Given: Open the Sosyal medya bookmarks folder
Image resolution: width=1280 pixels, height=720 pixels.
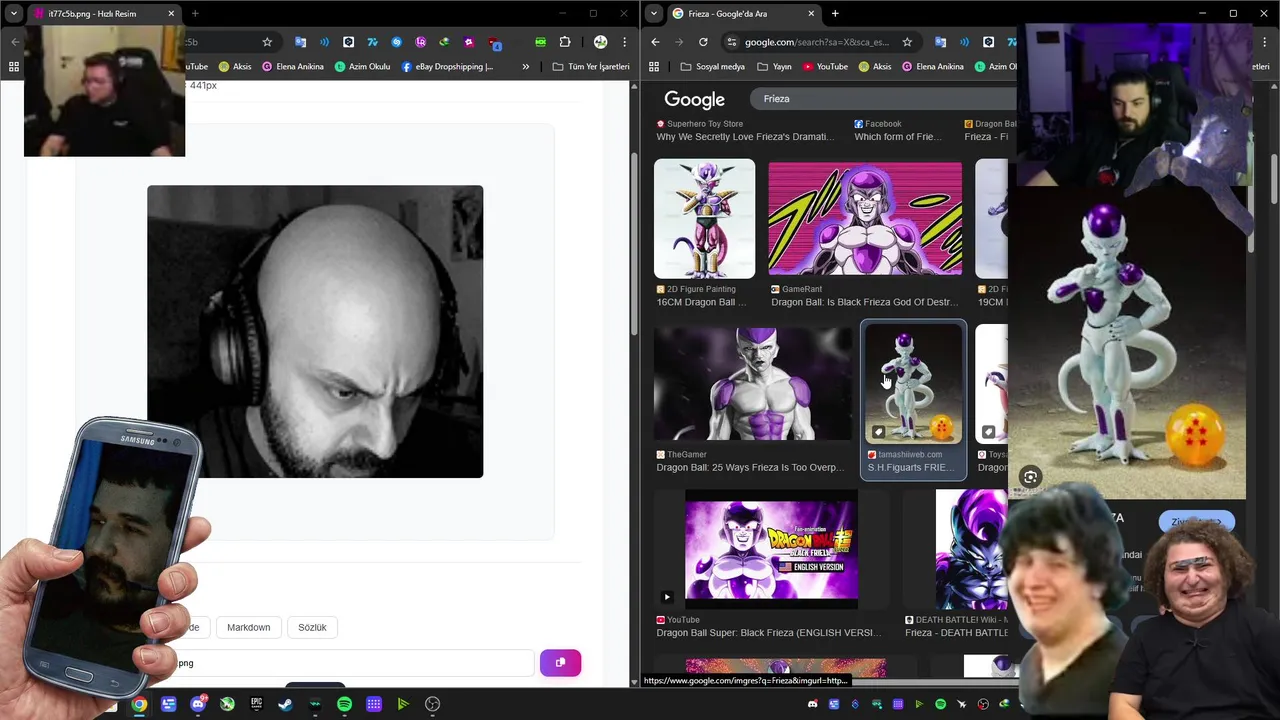Looking at the screenshot, I should point(712,67).
